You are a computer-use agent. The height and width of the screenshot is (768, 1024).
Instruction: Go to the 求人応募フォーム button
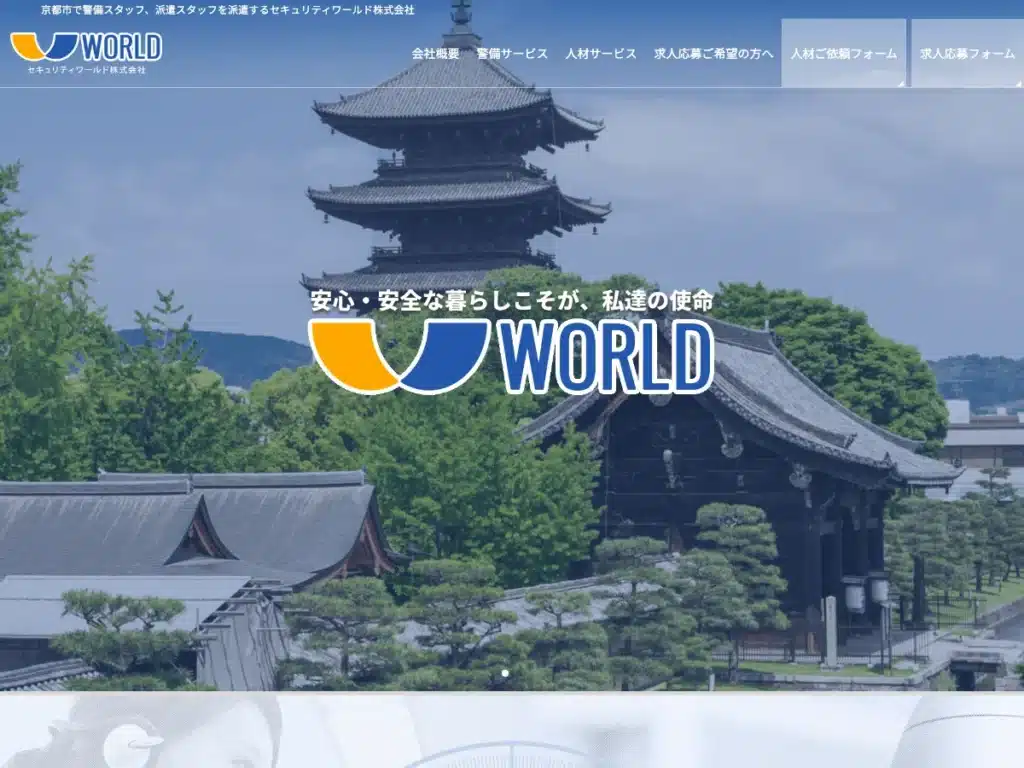pos(967,54)
